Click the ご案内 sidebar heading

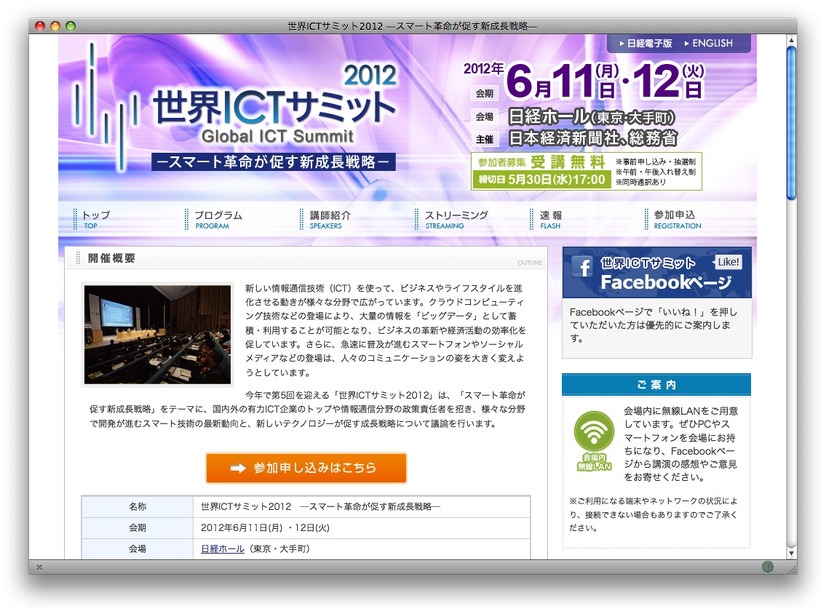click(656, 385)
